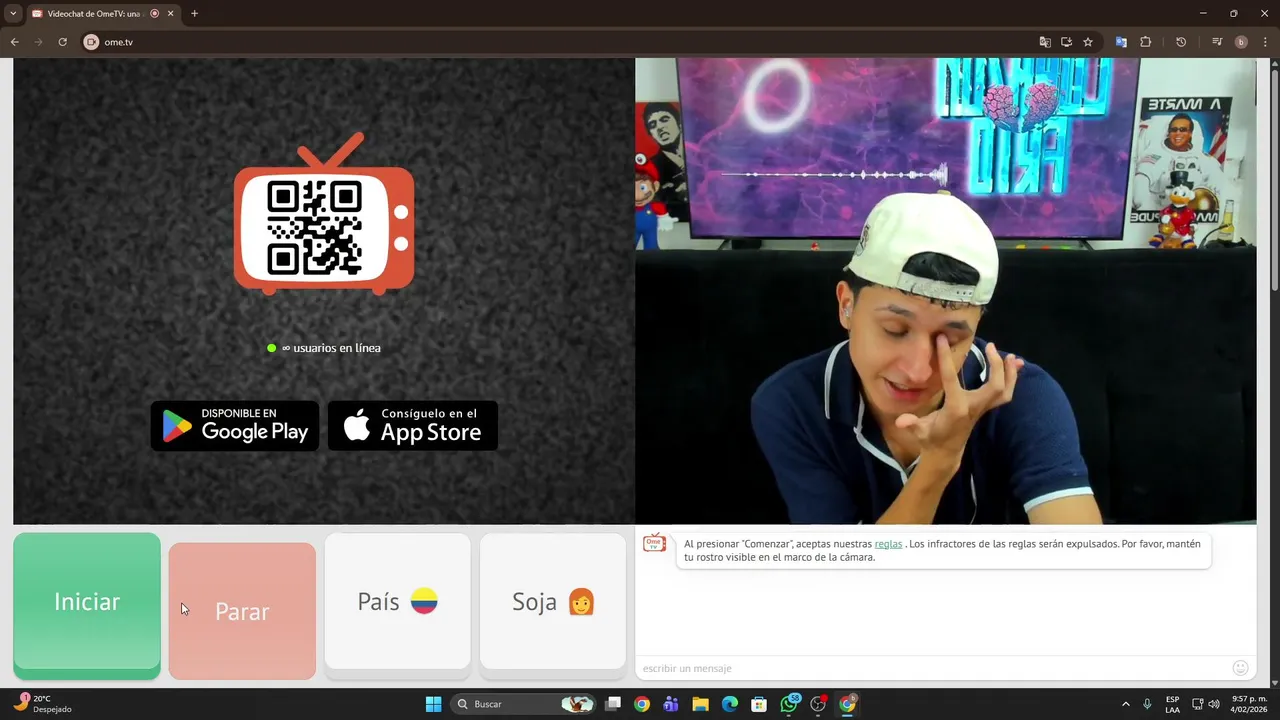
Task: Open Microsoft Store from the taskbar
Action: point(759,704)
